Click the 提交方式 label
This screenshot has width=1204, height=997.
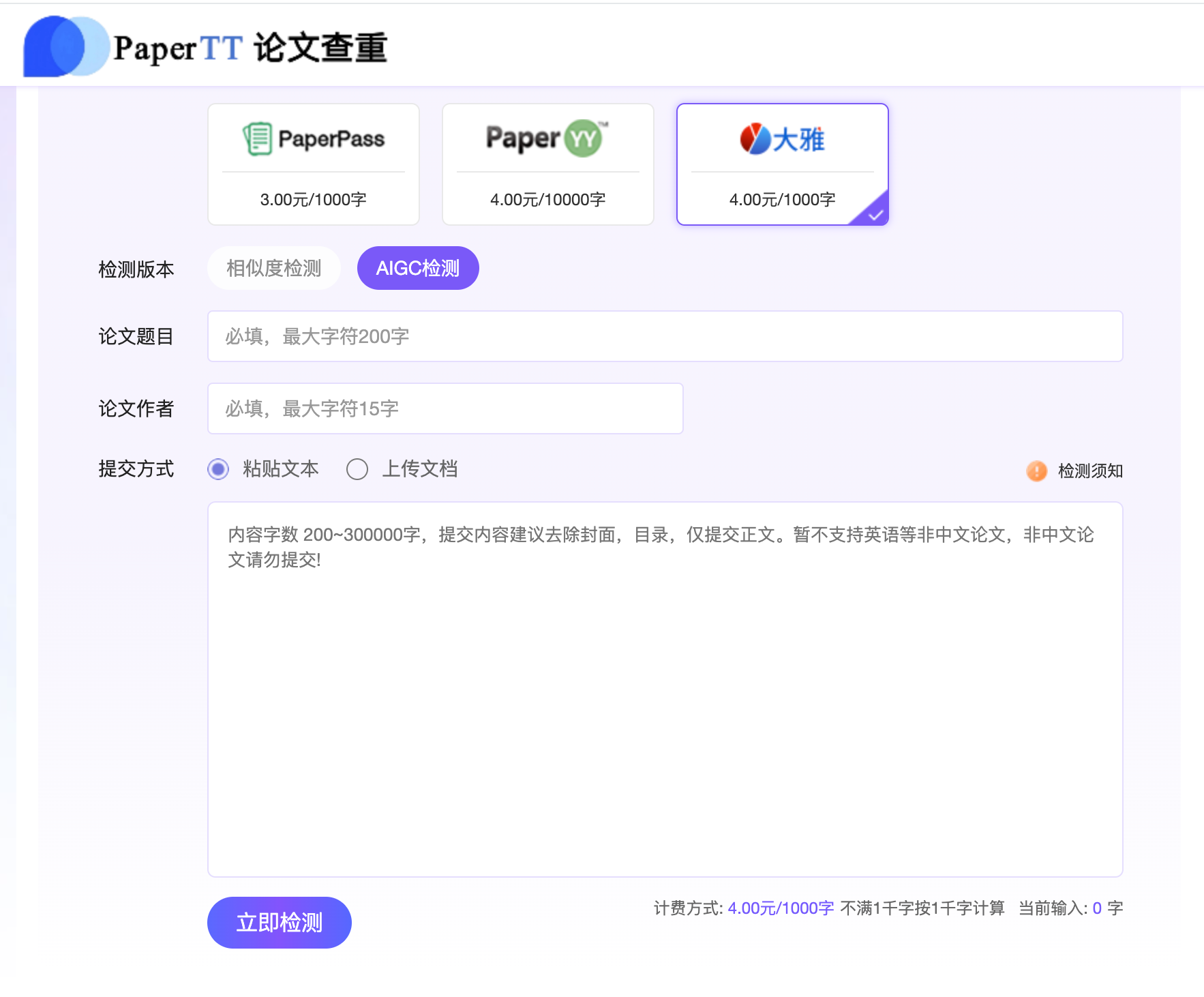click(136, 468)
